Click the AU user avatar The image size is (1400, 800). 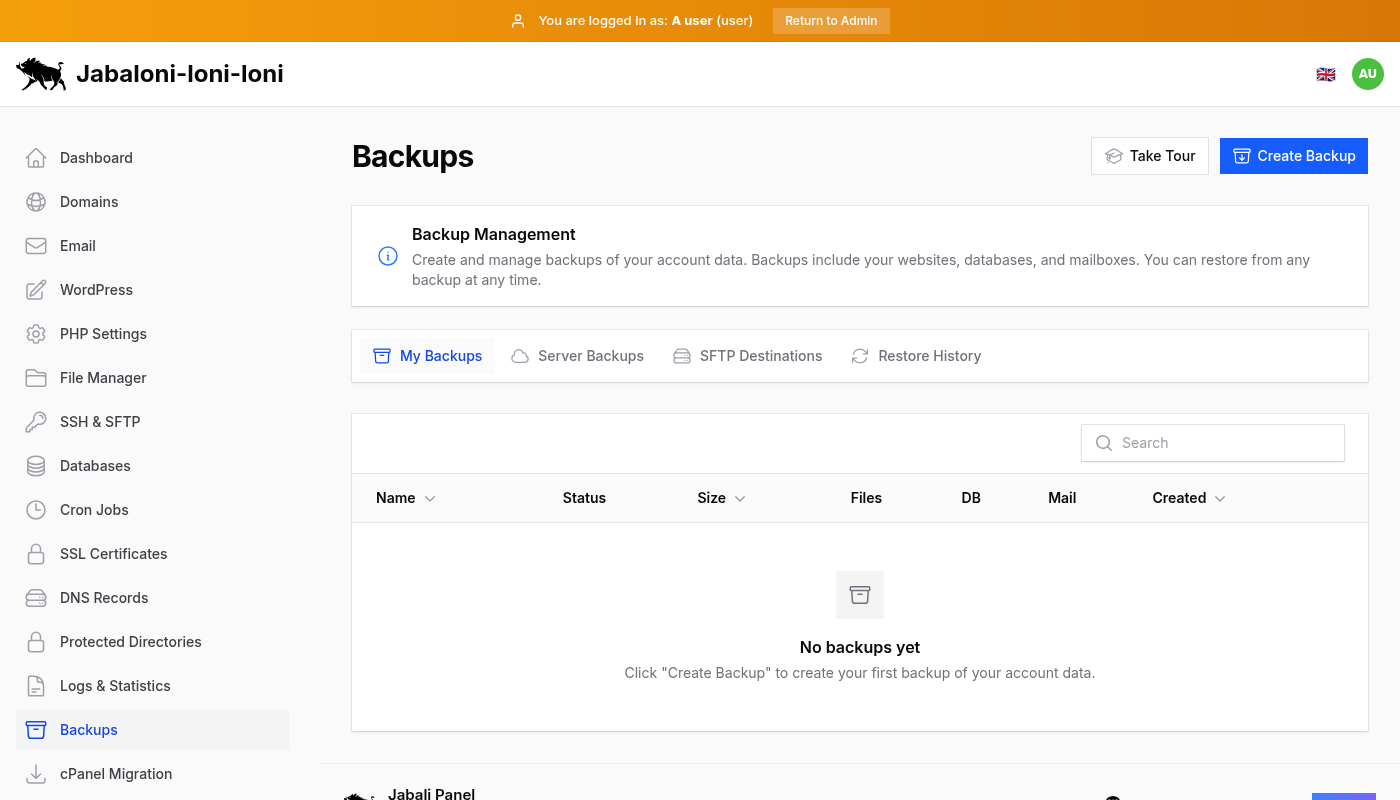point(1367,73)
